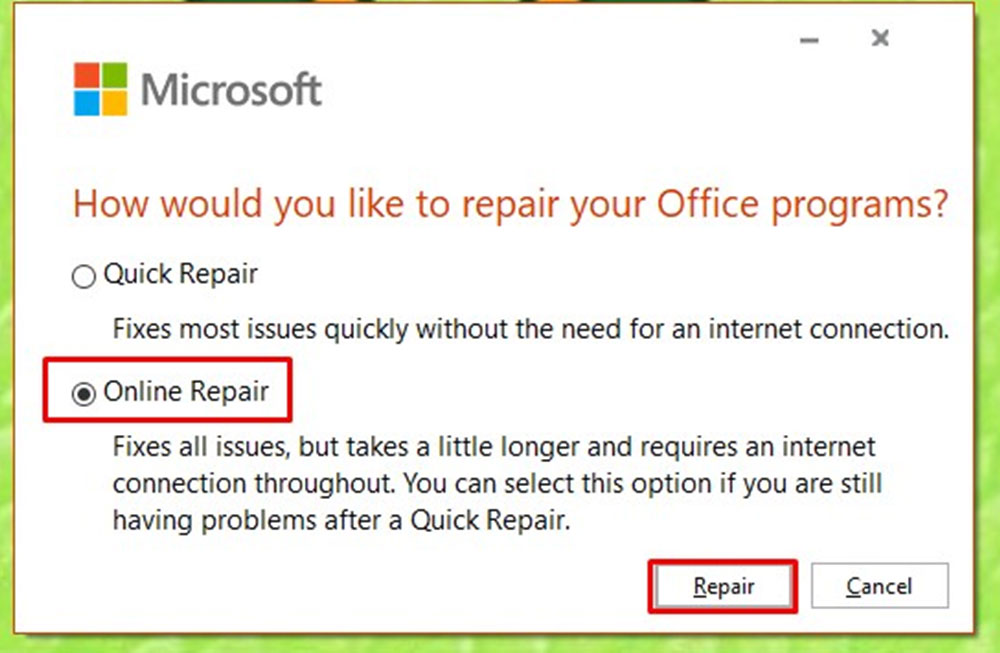
Task: Click the yellow square of the Microsoft logo
Action: coord(115,103)
